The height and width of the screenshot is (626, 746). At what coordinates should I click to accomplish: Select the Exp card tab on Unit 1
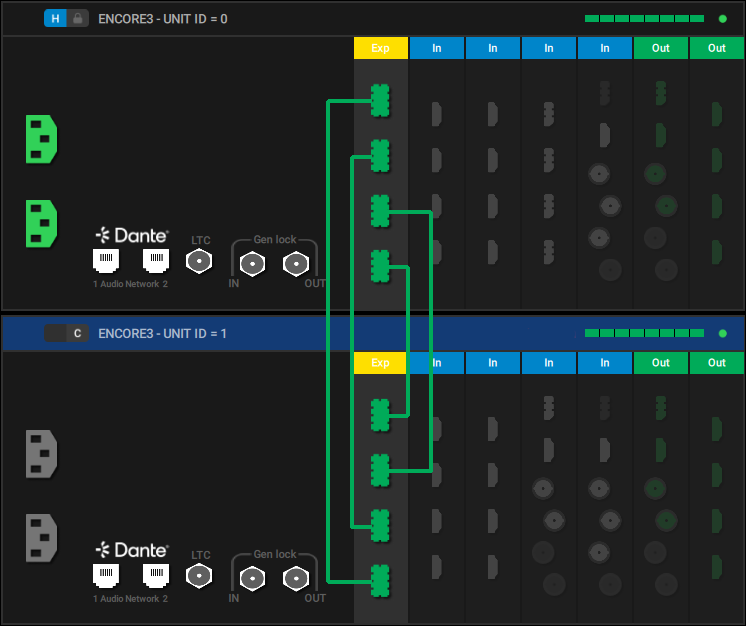(x=380, y=362)
